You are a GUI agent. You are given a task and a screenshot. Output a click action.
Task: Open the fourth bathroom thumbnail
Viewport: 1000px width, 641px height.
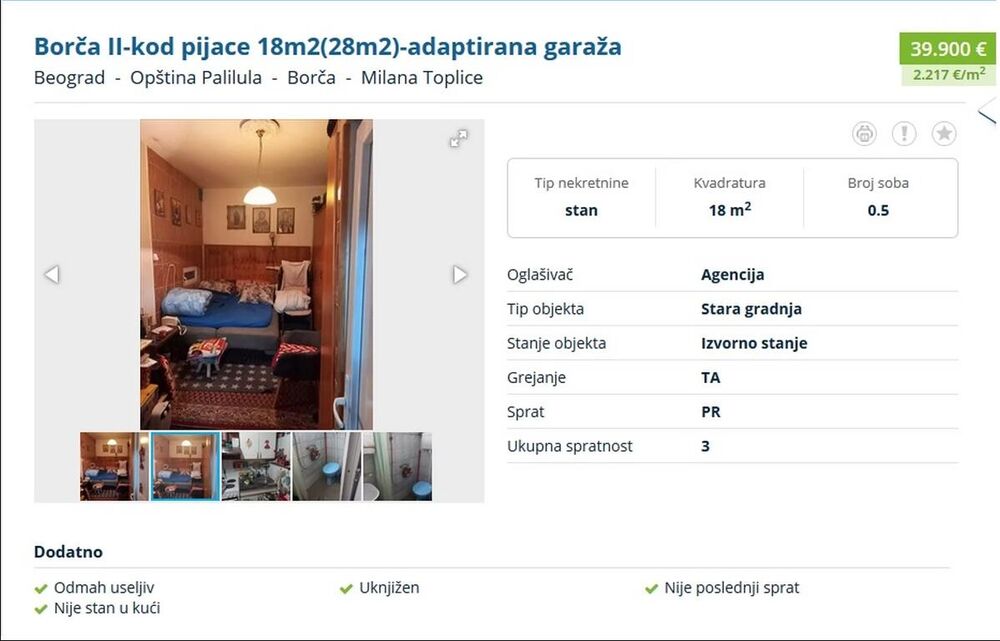[x=327, y=466]
